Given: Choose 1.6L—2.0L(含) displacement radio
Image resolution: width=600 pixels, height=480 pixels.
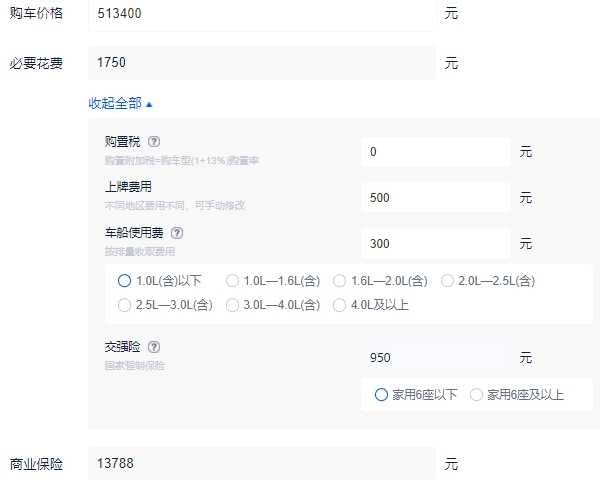Looking at the screenshot, I should (x=340, y=281).
